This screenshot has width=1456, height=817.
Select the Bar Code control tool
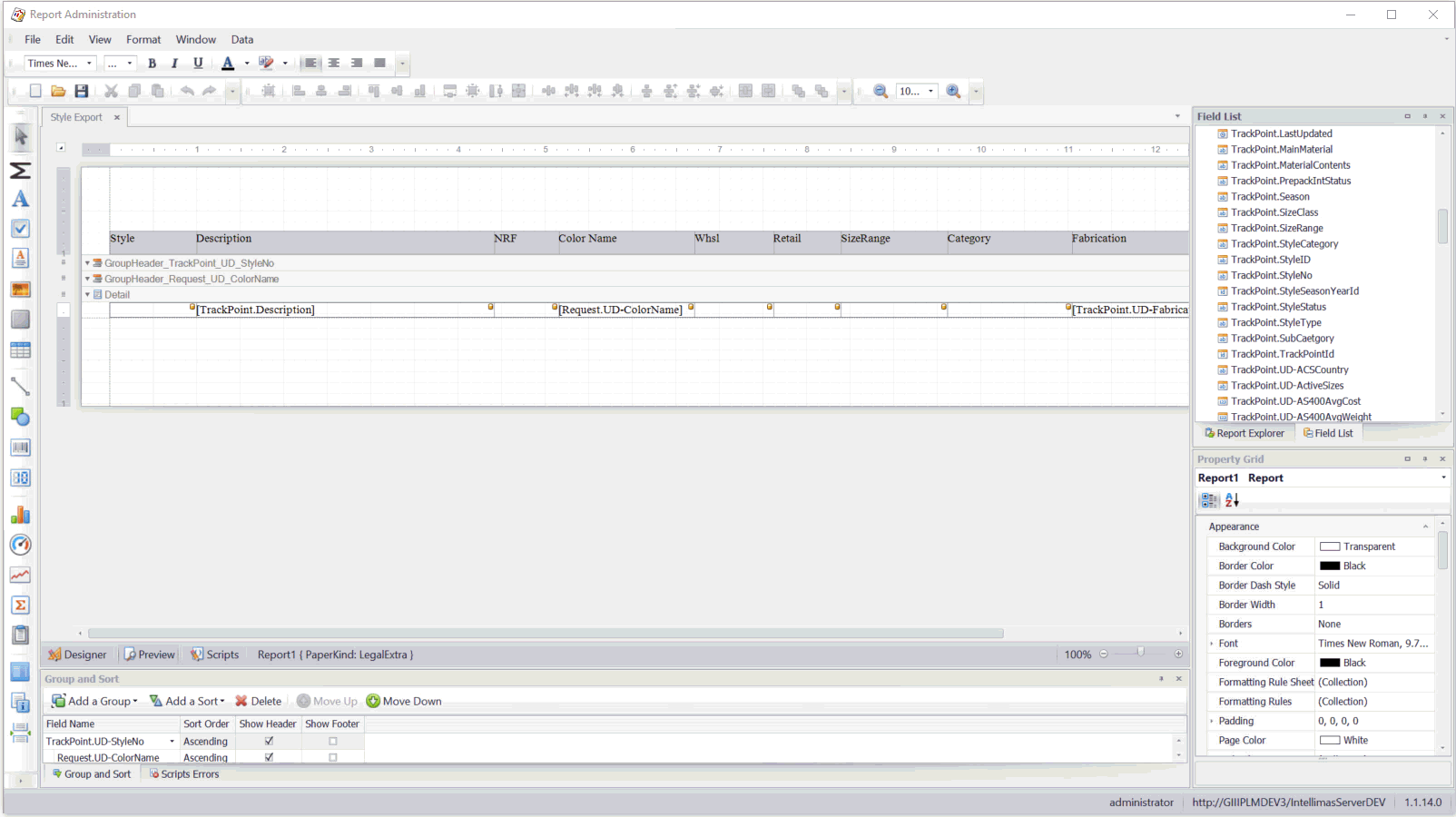(x=20, y=448)
